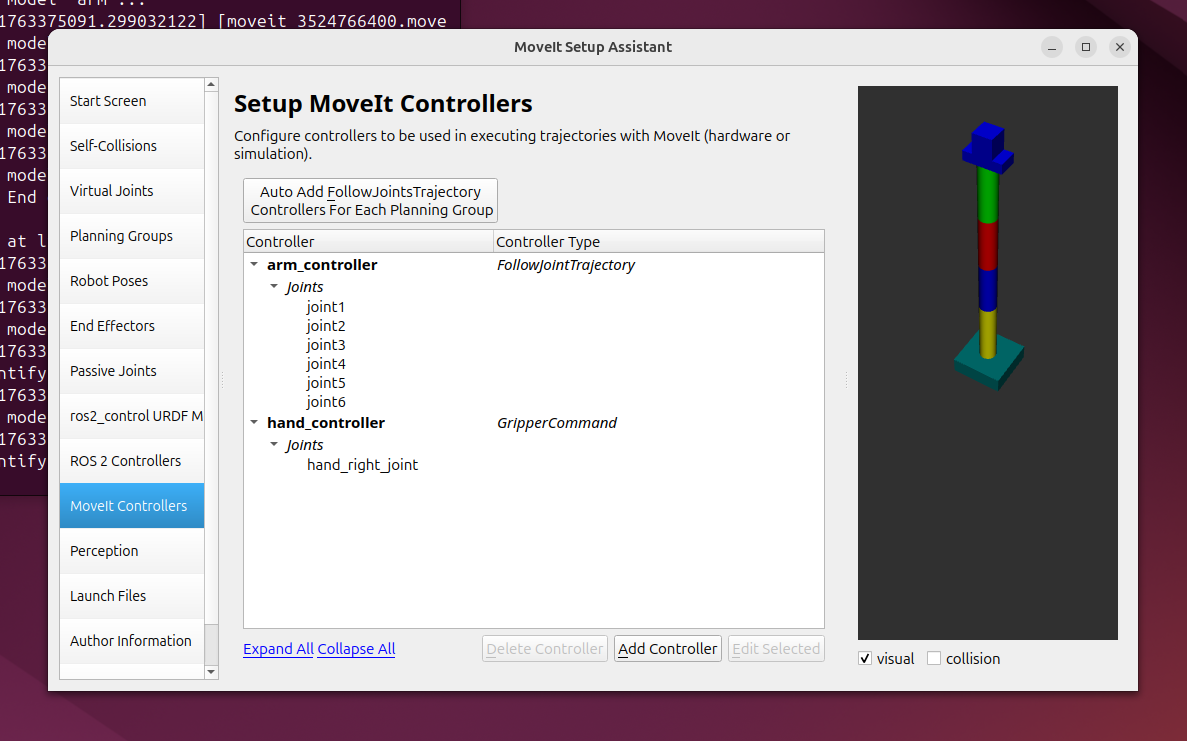This screenshot has width=1187, height=741.
Task: Click the Edit Selected button
Action: 776,649
